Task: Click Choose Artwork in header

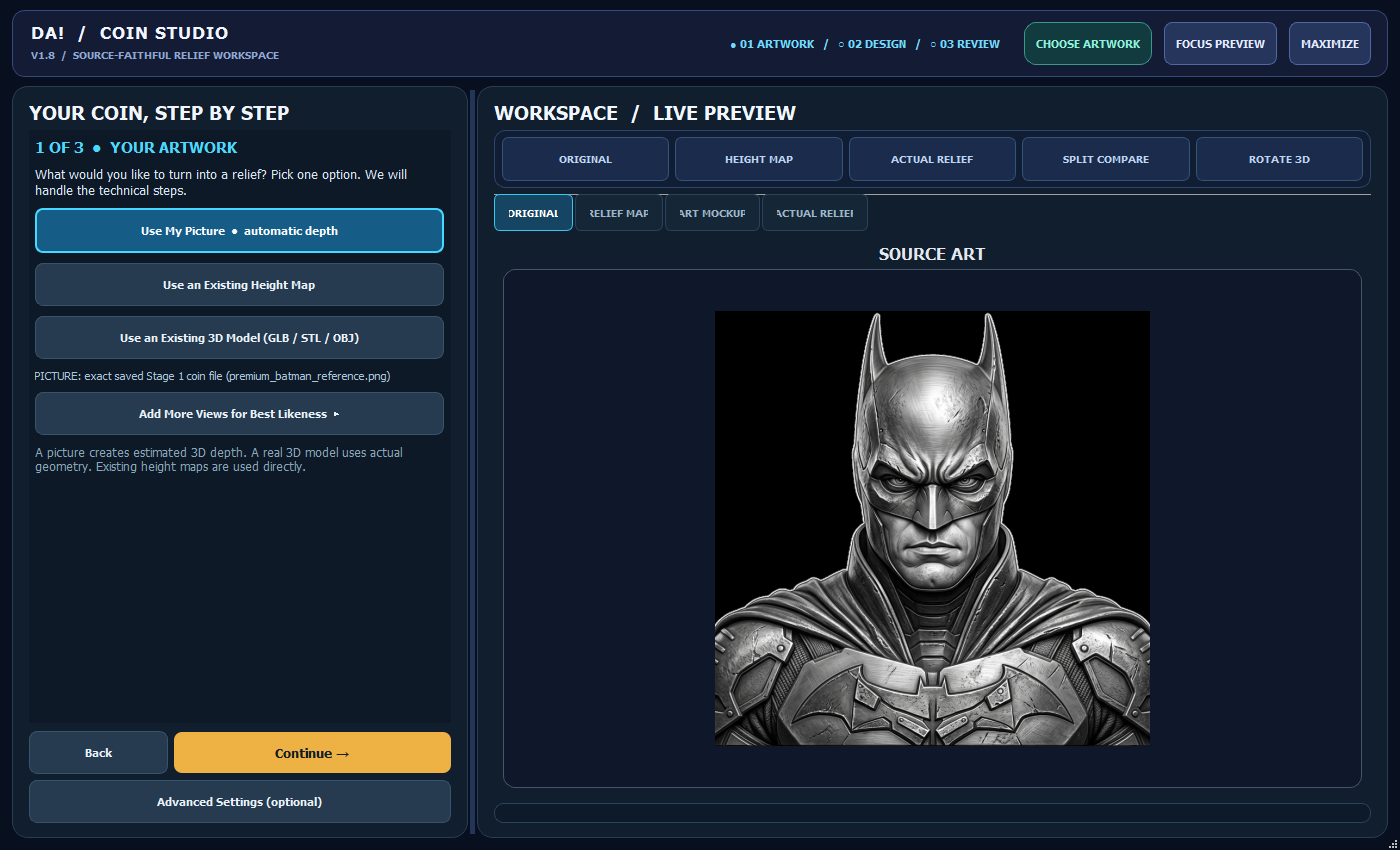Action: 1088,44
